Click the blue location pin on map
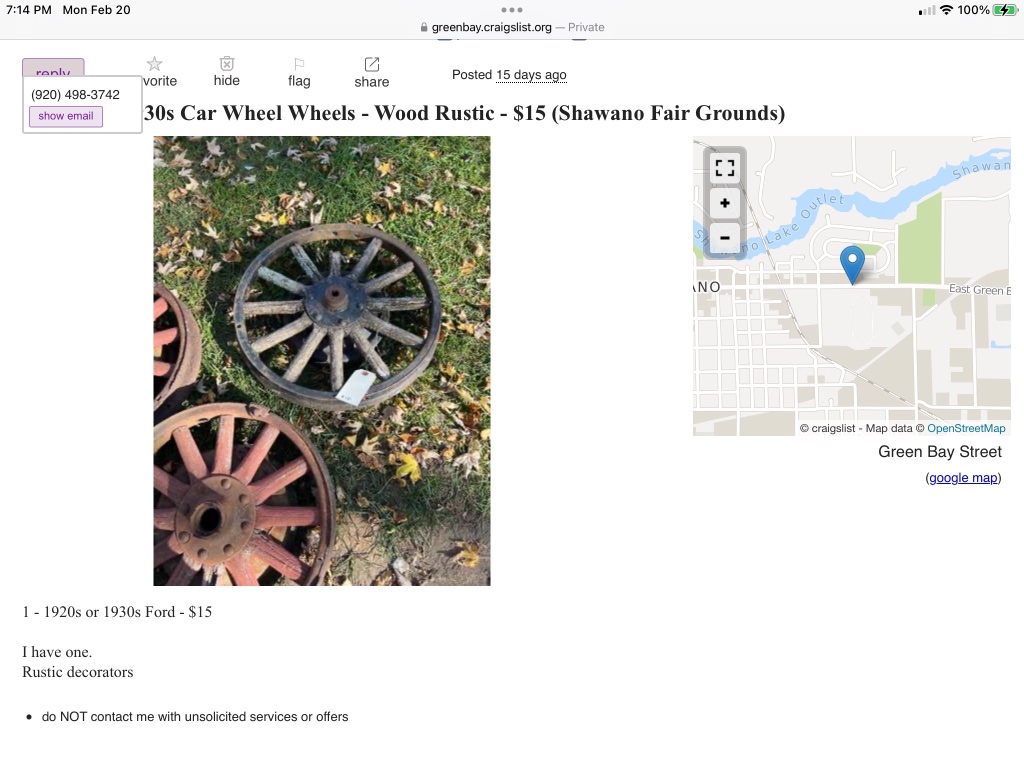This screenshot has width=1024, height=768. 852,263
